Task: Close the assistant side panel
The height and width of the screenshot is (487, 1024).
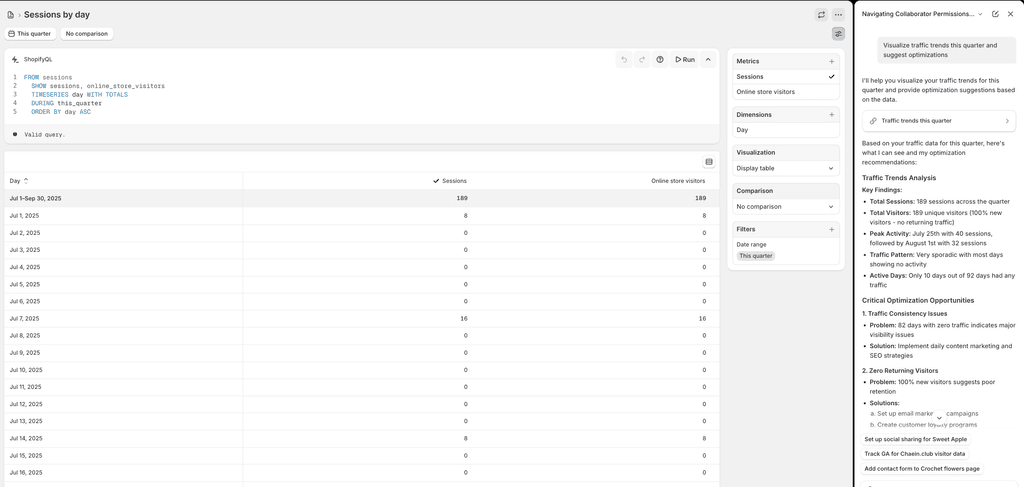Action: 1010,14
